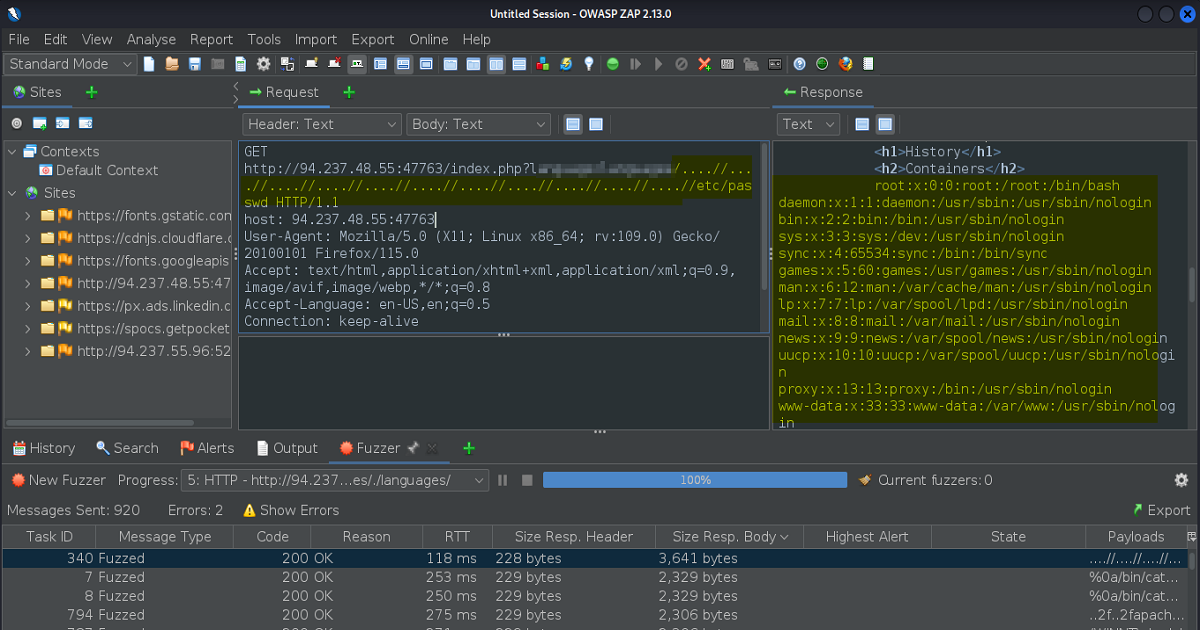Sort by Size Resp. Body column header
The image size is (1200, 630).
(x=729, y=537)
